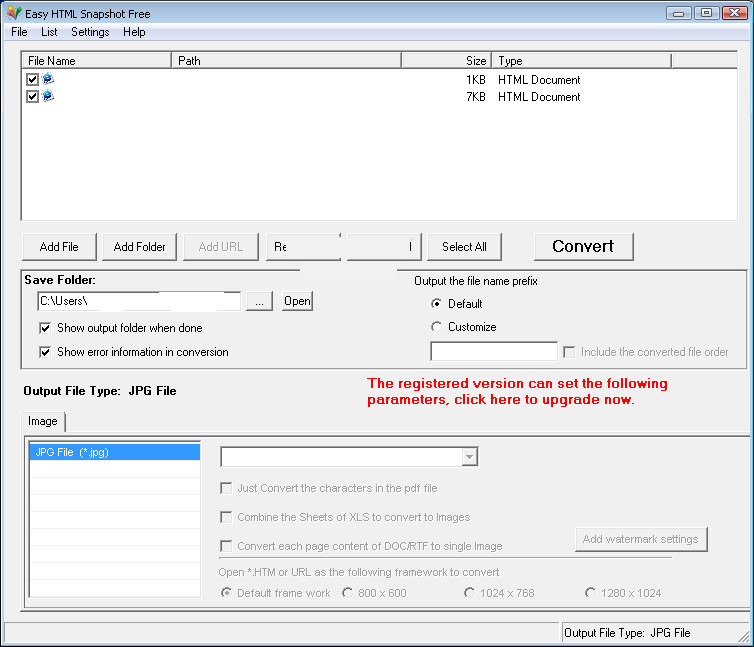Click the Add File button

click(59, 247)
